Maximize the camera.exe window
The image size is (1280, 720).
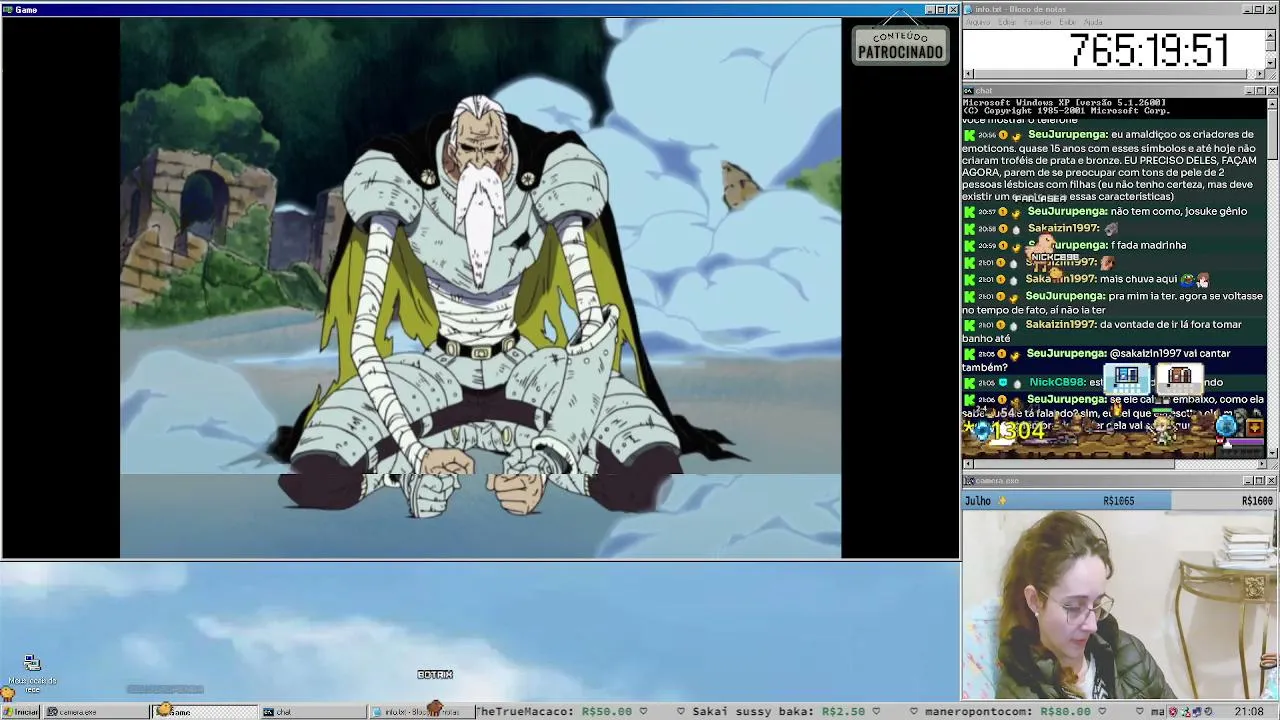[1260, 481]
